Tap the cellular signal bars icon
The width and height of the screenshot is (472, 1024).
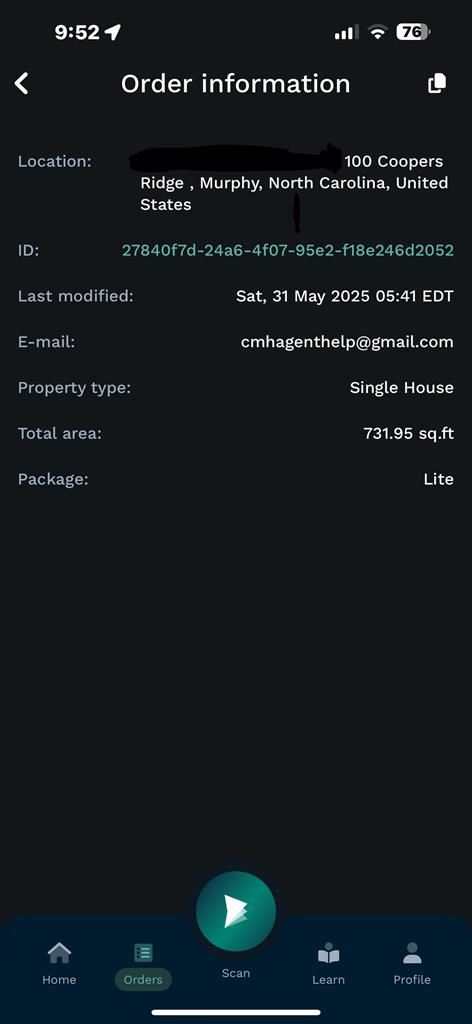coord(345,32)
